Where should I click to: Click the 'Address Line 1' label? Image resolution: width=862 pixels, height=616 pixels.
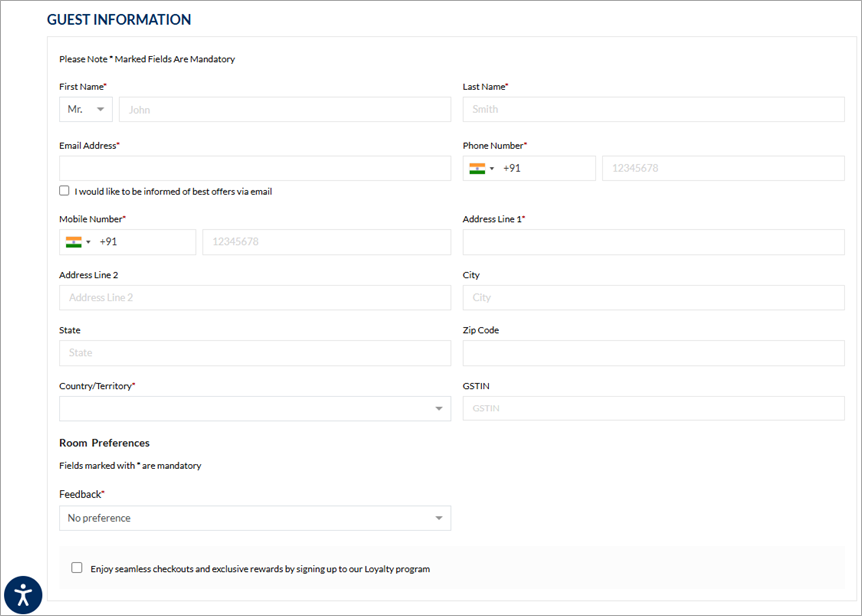[x=494, y=219]
